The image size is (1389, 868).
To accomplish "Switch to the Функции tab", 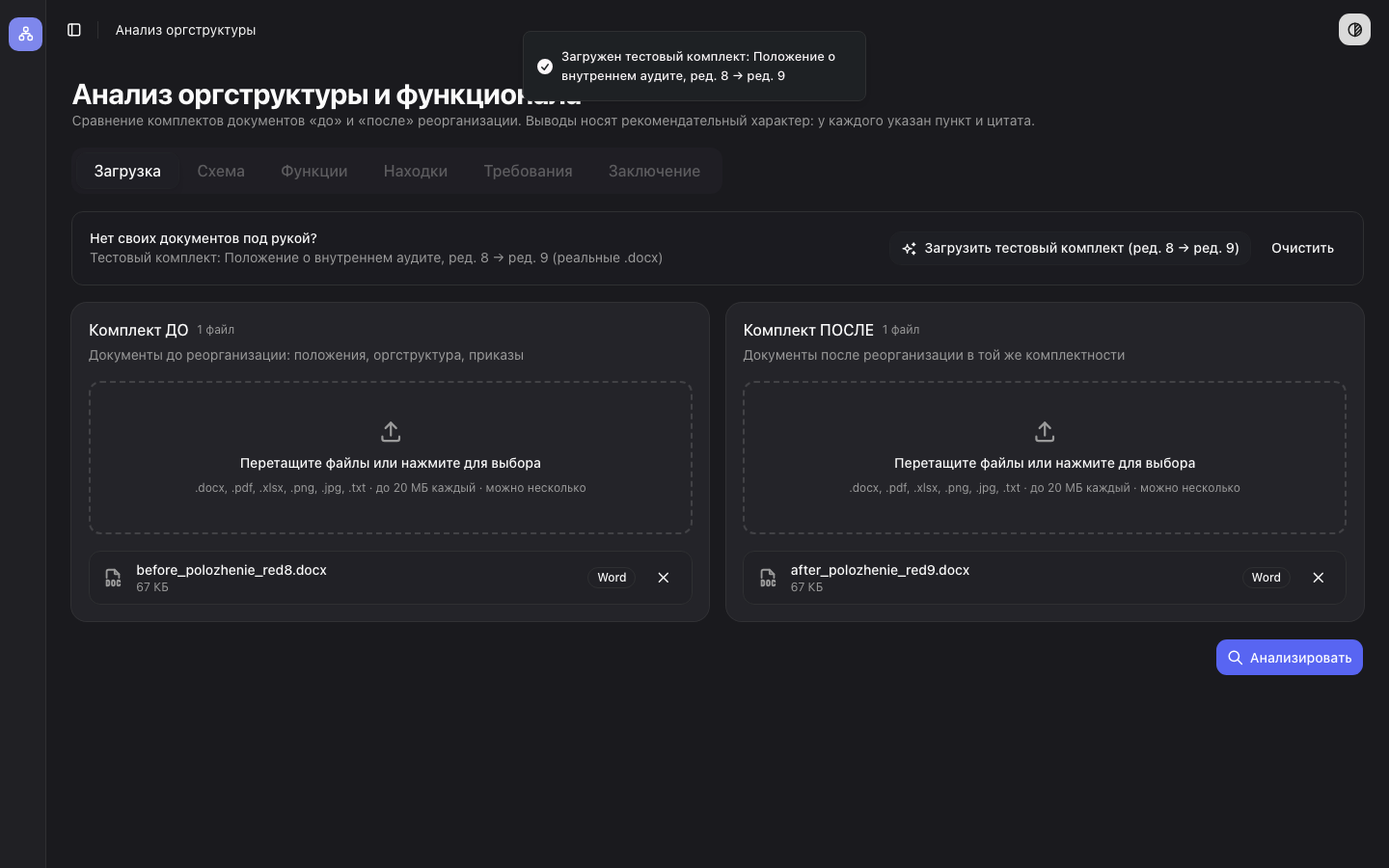I will 314,171.
